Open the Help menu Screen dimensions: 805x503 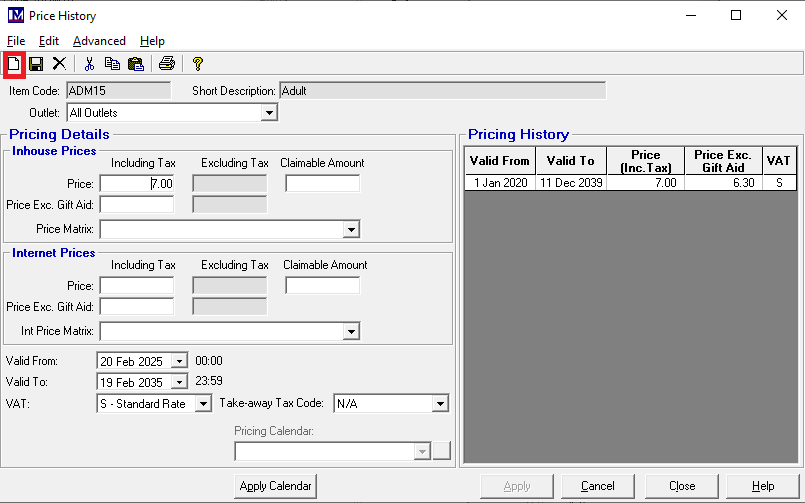point(152,41)
